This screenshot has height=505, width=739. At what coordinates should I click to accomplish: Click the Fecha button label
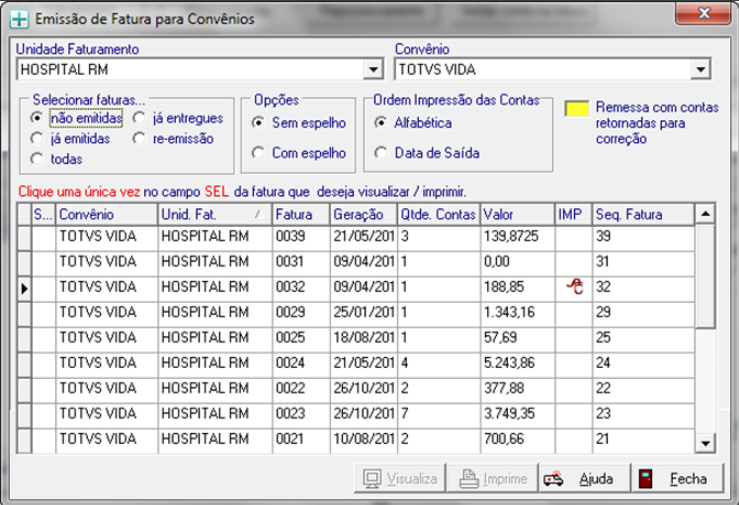click(x=689, y=479)
